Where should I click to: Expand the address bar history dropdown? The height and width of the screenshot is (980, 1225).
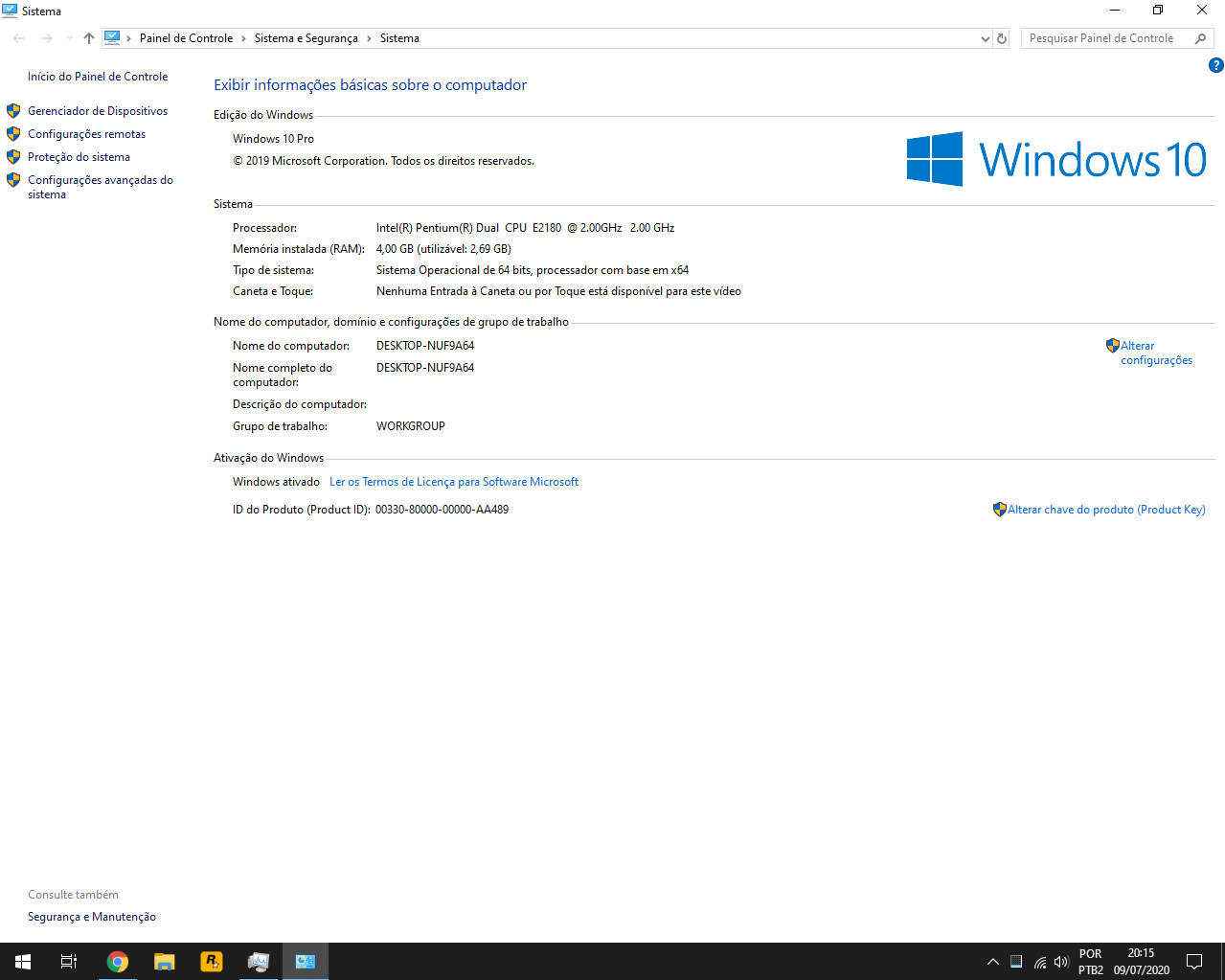[985, 38]
